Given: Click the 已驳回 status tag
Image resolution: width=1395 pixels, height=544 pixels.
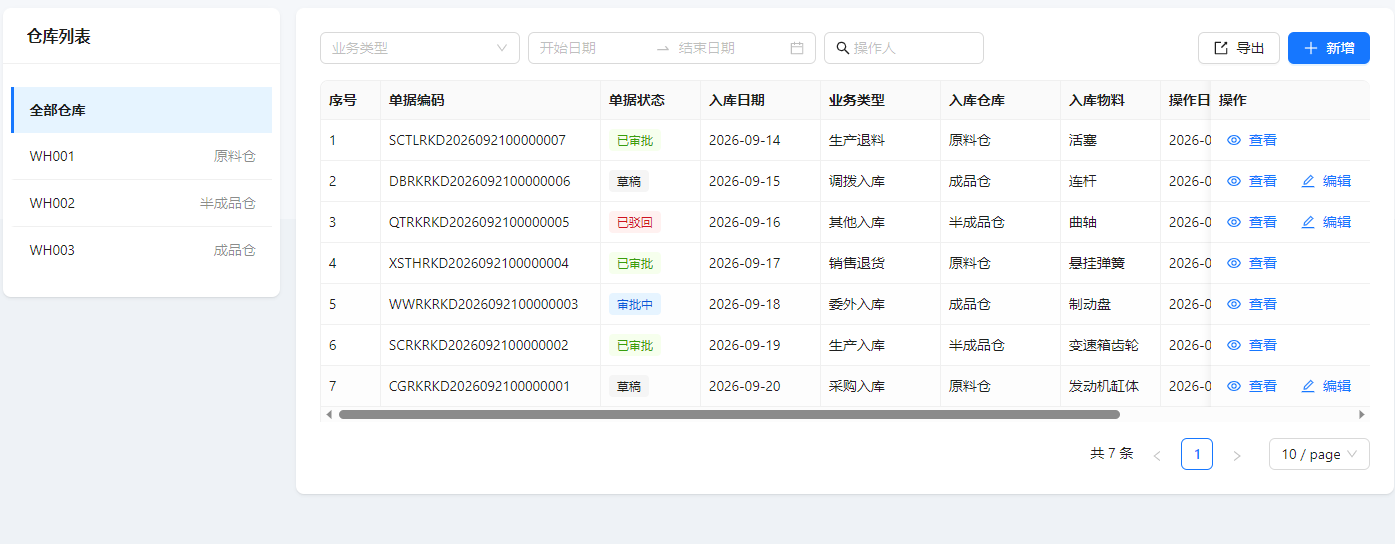Looking at the screenshot, I should [x=635, y=222].
